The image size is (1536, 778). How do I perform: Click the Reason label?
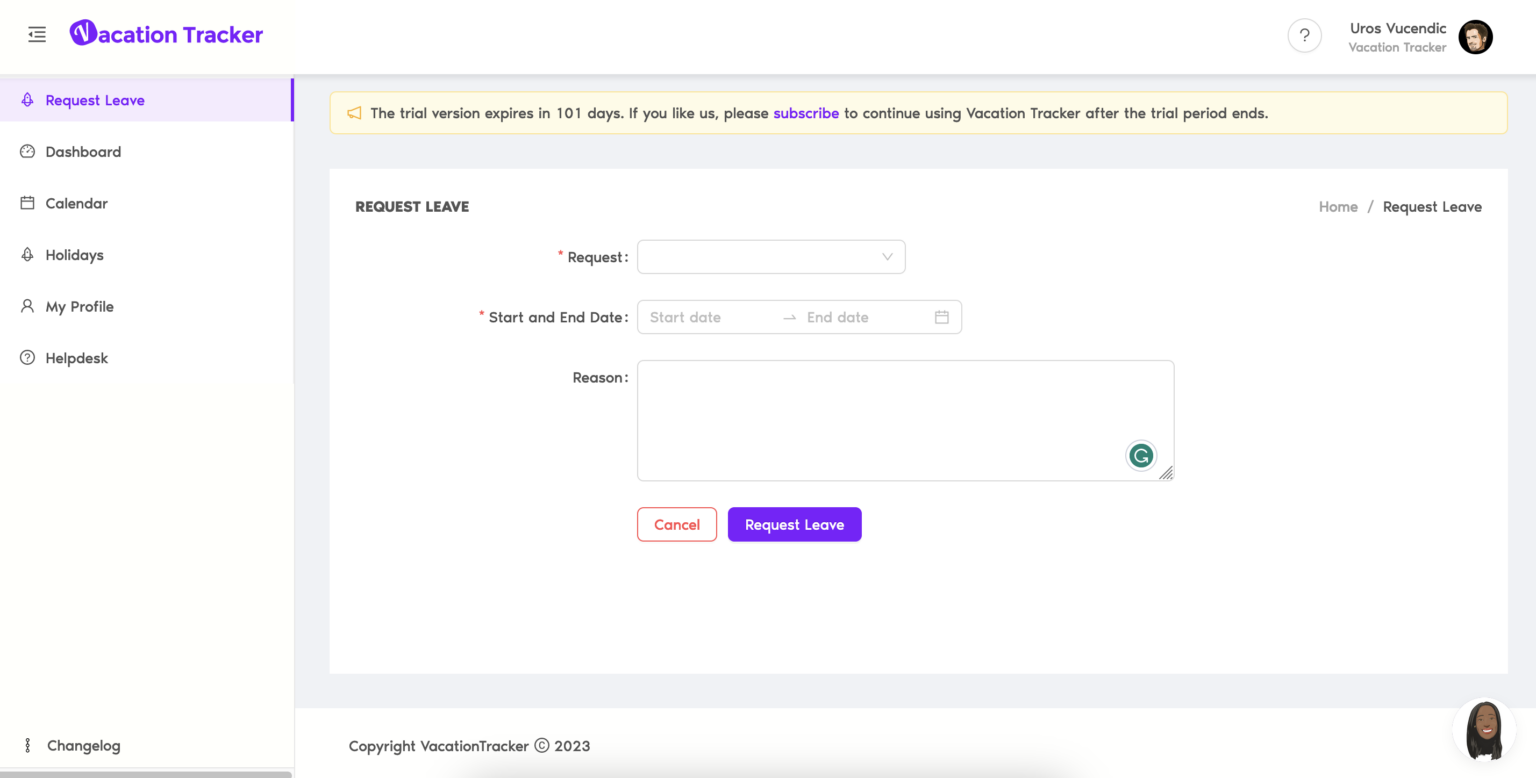coord(599,377)
